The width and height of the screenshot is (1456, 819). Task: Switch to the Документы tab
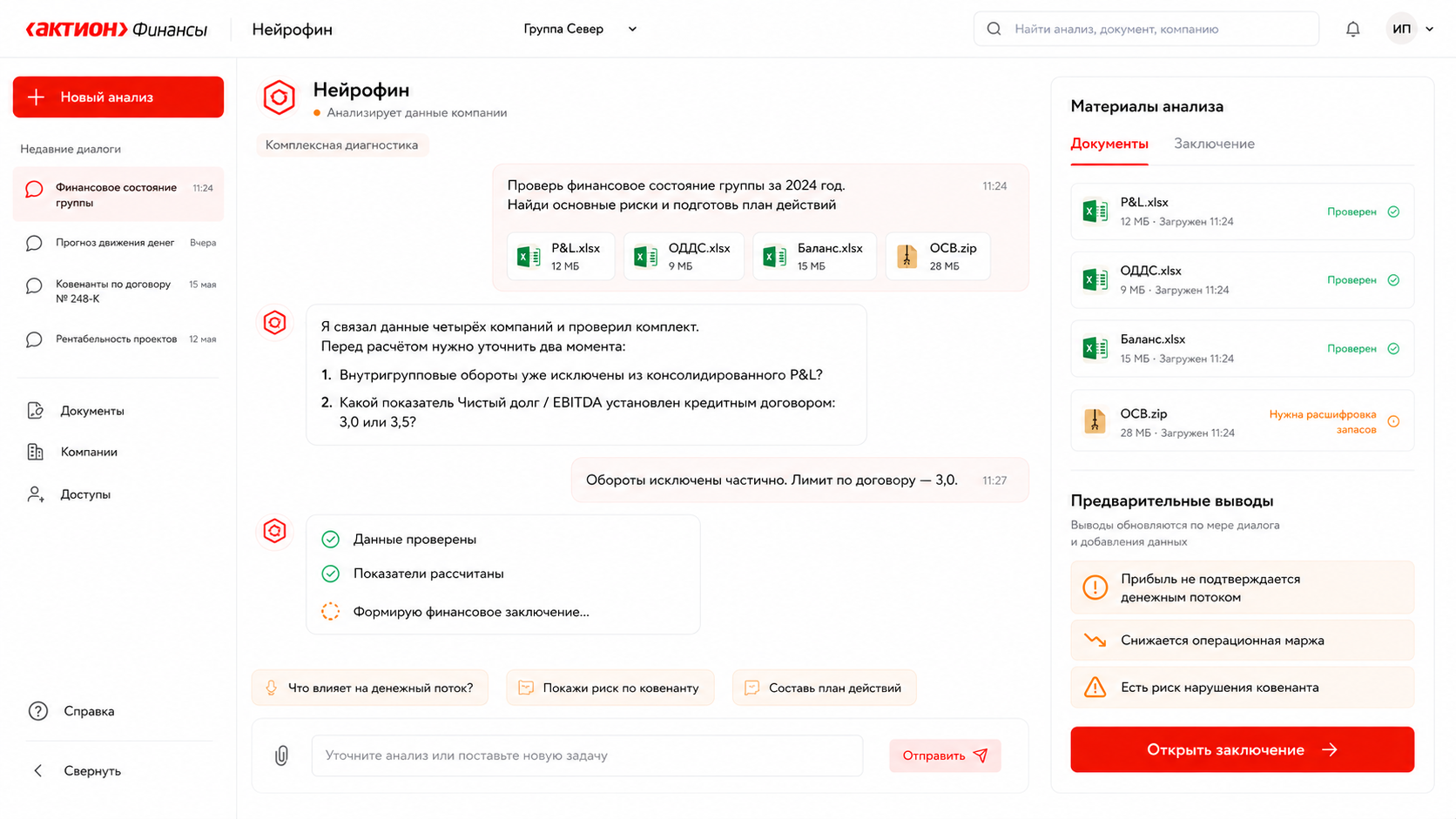1109,144
